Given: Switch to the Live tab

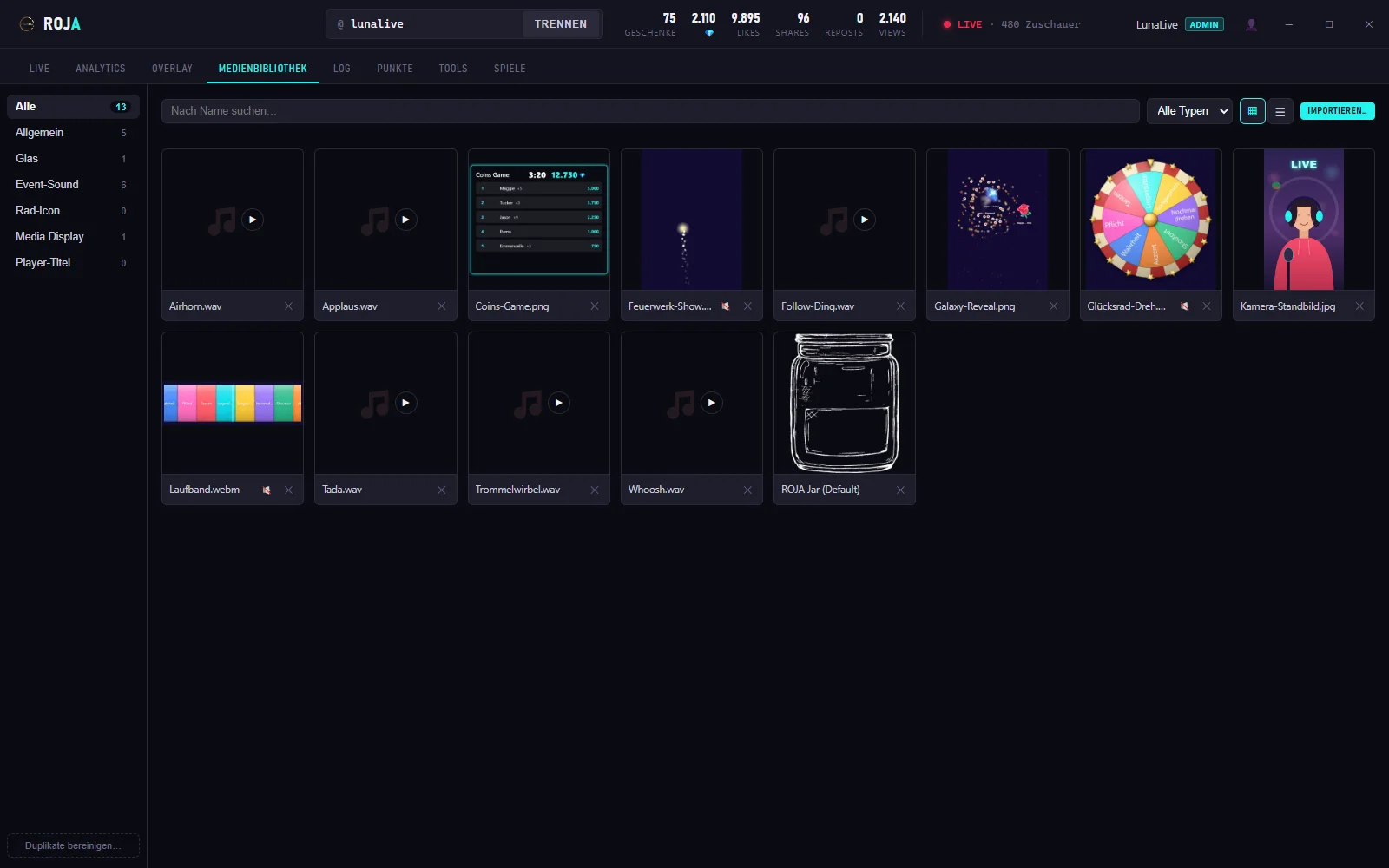Looking at the screenshot, I should 39,69.
